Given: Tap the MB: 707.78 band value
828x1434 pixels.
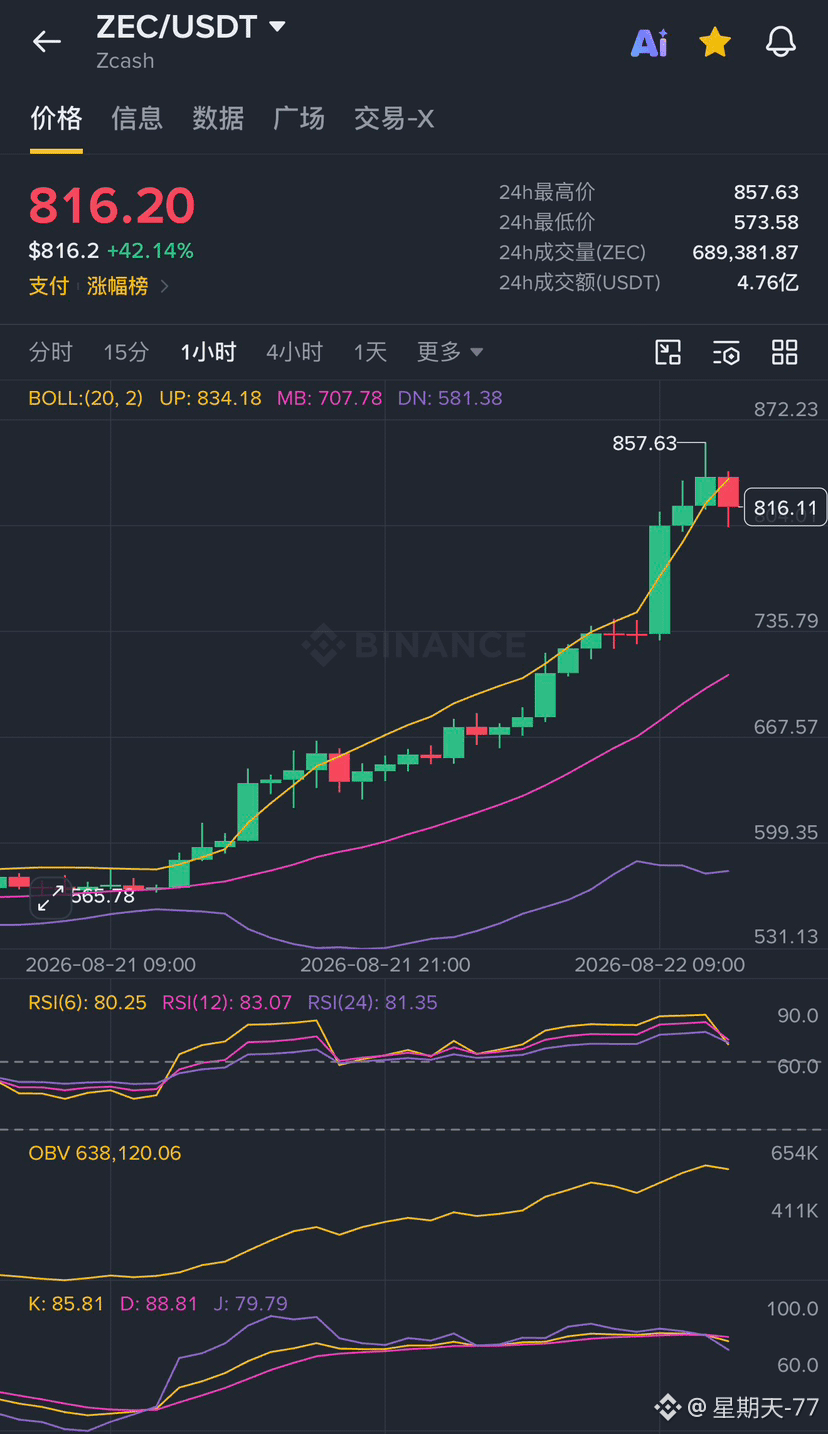Looking at the screenshot, I should click(329, 398).
